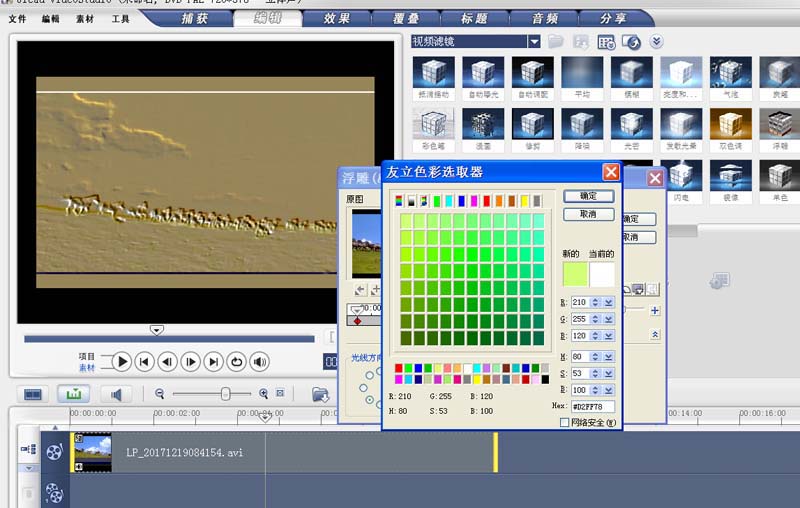Viewport: 800px width, 508px height.
Task: Open the 文件 menu
Action: [17, 19]
